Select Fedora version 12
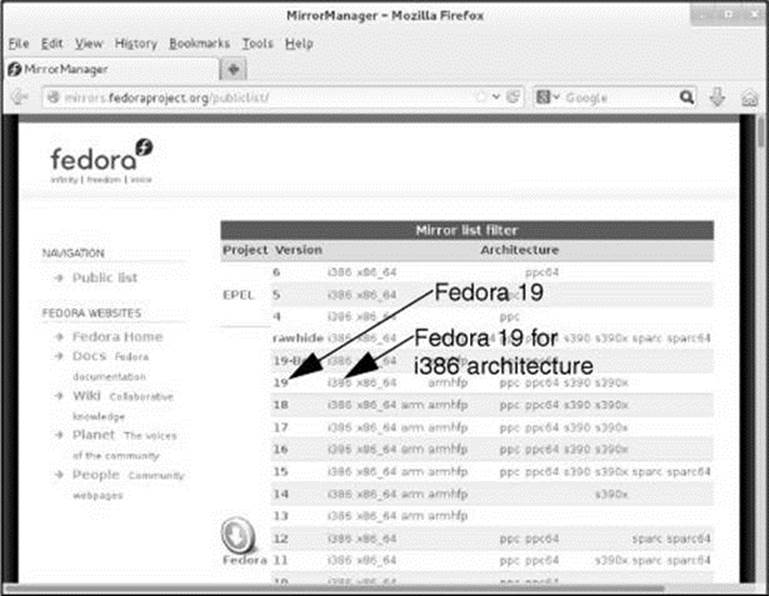Viewport: 769px width, 596px height. pos(281,539)
